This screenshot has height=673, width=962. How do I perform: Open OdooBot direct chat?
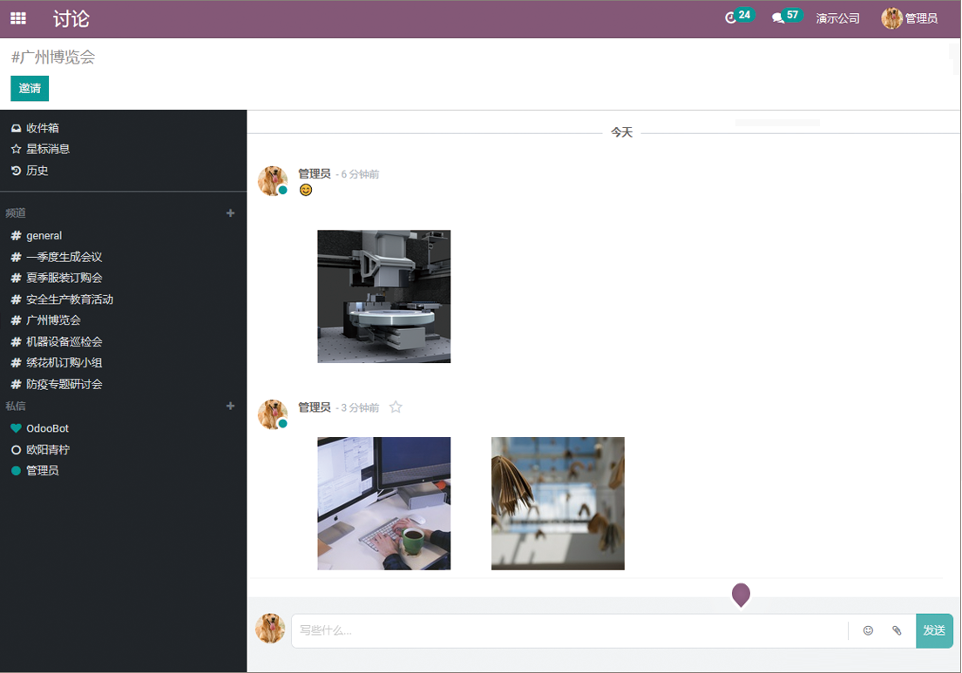(47, 429)
